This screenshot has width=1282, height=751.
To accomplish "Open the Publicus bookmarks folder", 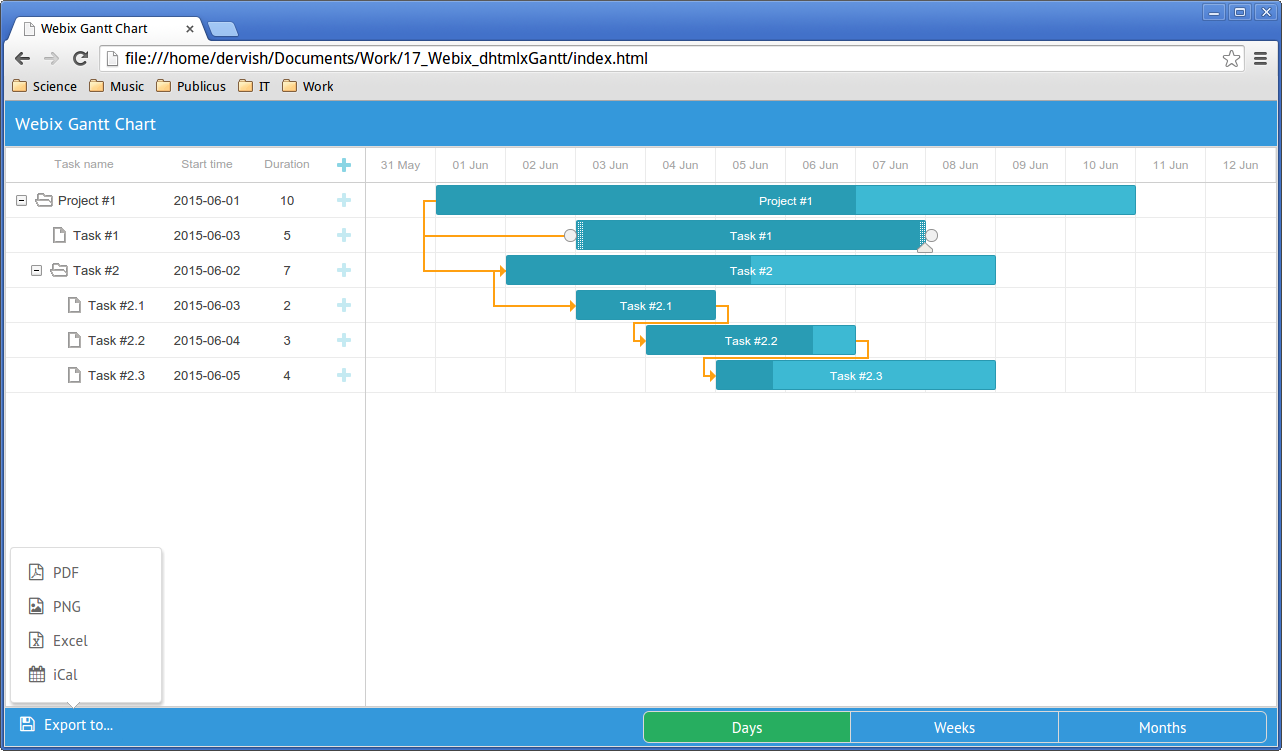I will (x=191, y=86).
